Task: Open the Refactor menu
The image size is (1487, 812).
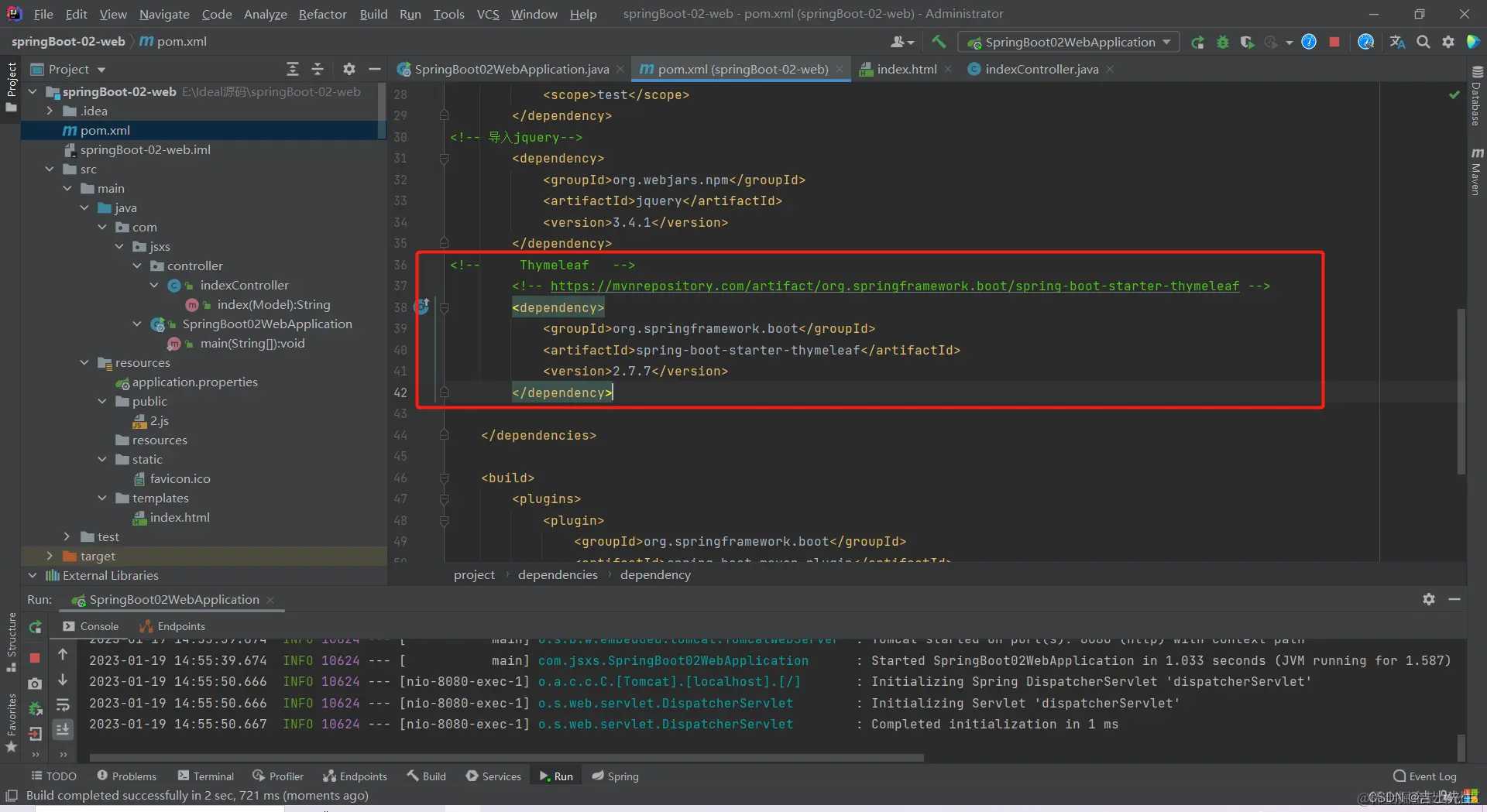Action: tap(322, 14)
